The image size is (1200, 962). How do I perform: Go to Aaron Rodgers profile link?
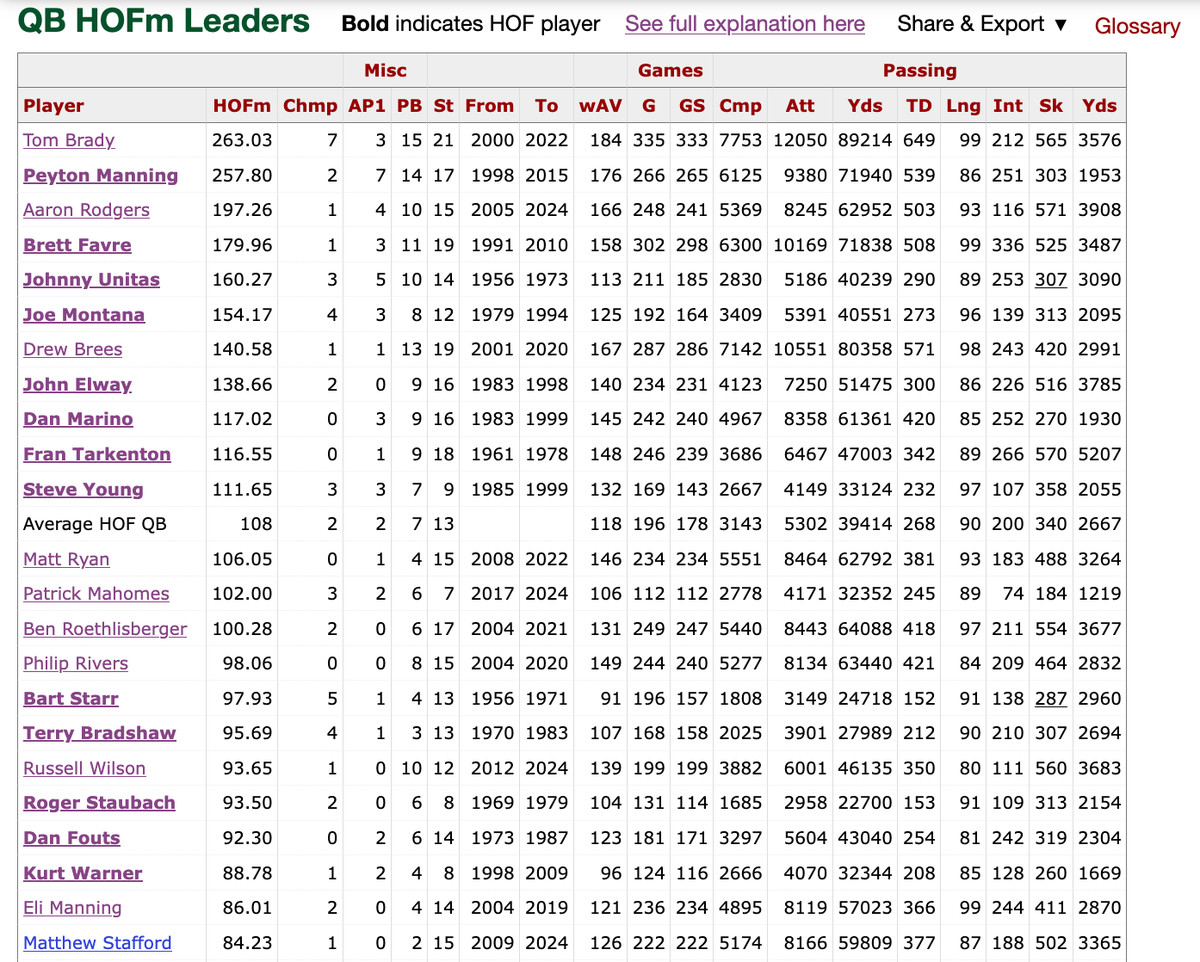point(86,210)
